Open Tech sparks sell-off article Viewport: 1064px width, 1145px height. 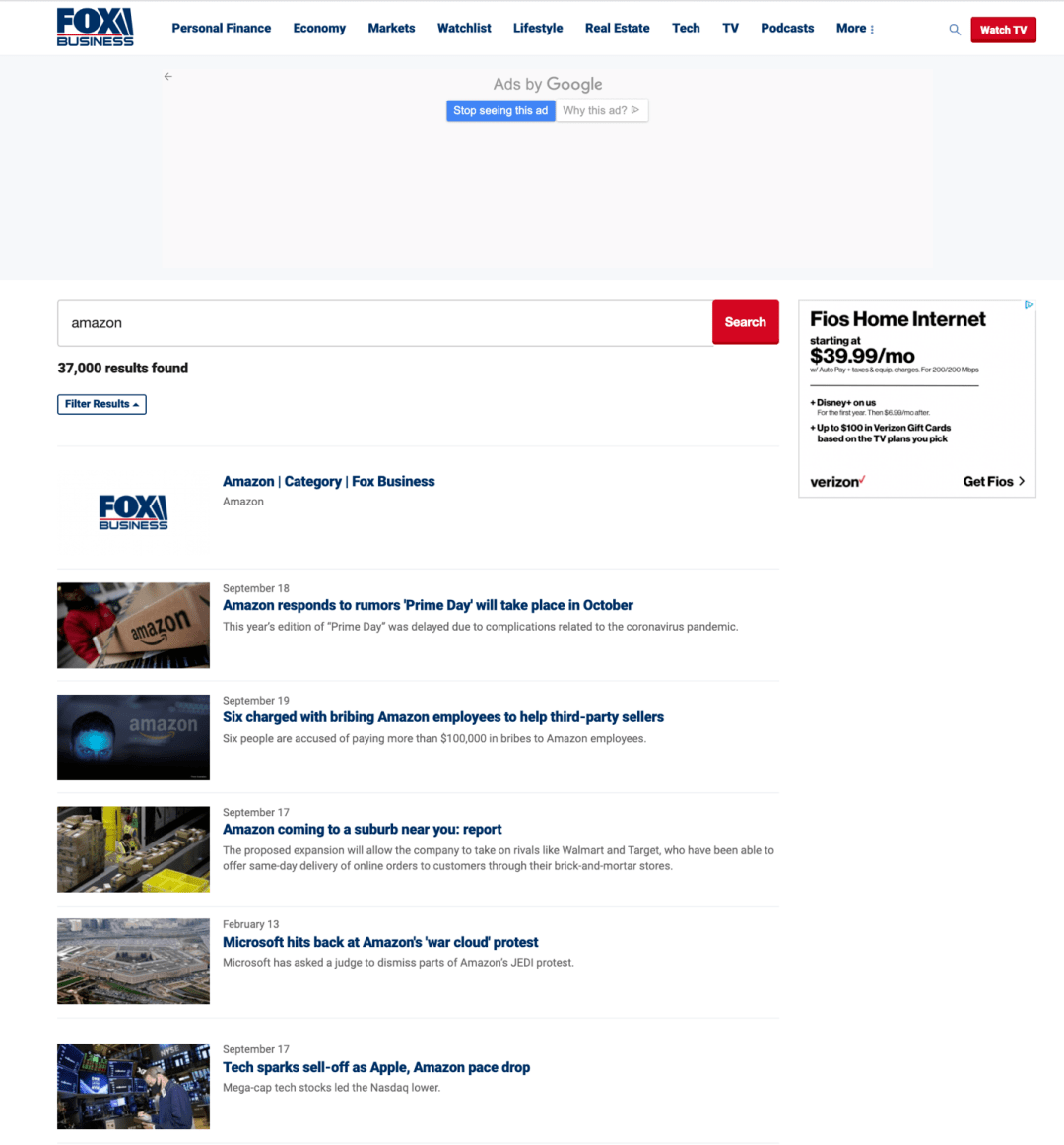point(376,1067)
